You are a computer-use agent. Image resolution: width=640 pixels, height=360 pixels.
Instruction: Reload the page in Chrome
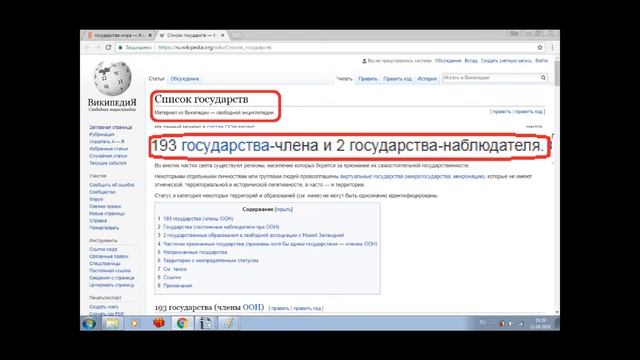point(108,47)
